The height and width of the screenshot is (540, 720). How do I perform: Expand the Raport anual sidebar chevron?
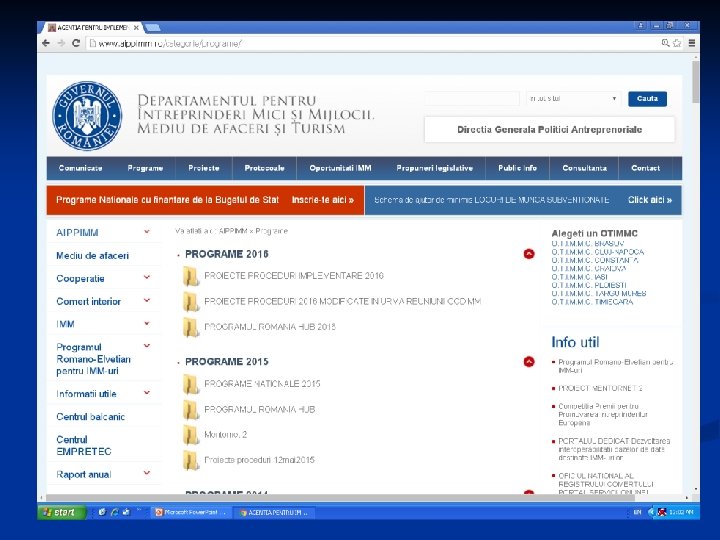tap(147, 472)
